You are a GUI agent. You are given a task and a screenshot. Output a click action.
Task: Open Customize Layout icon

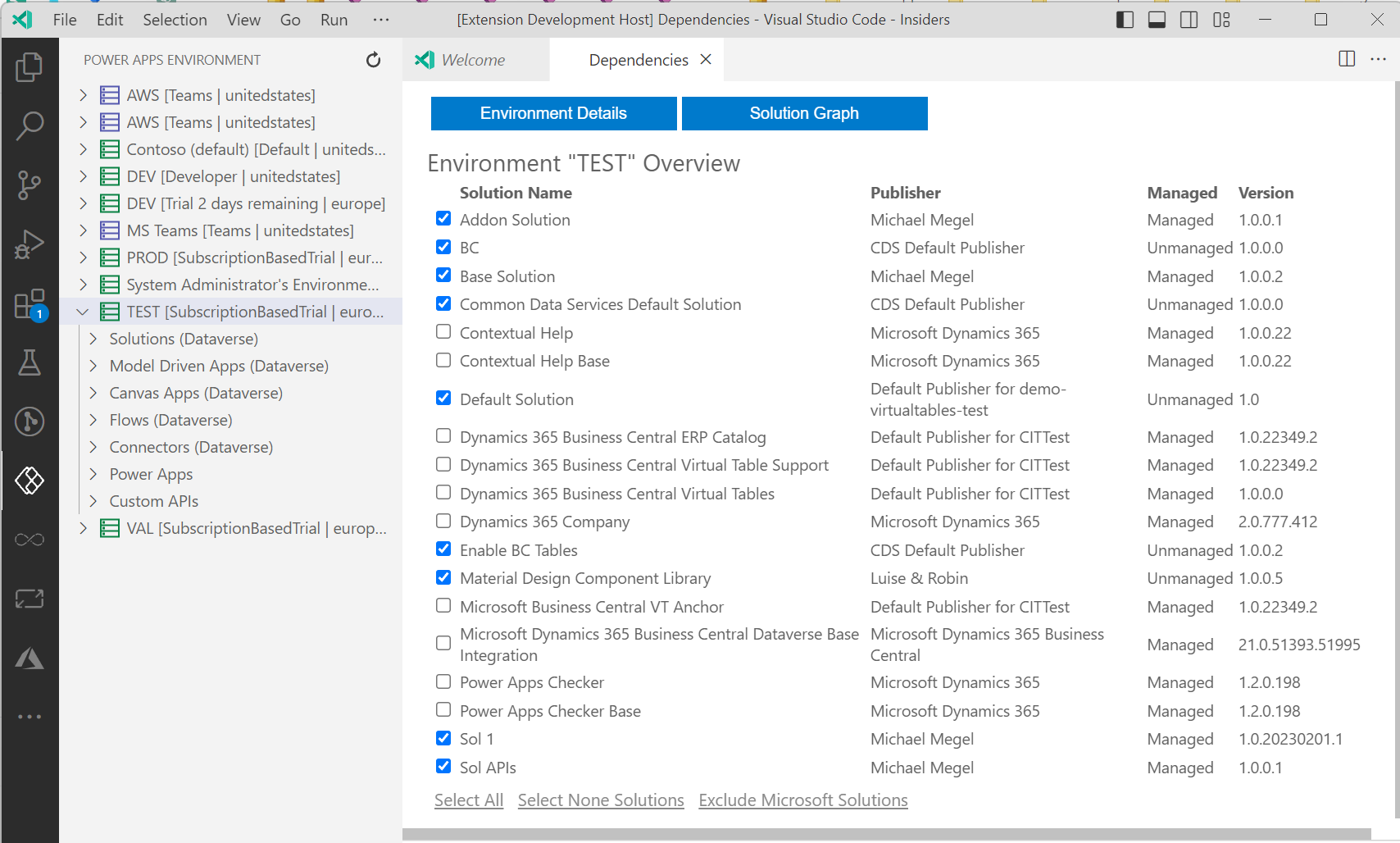tap(1221, 20)
